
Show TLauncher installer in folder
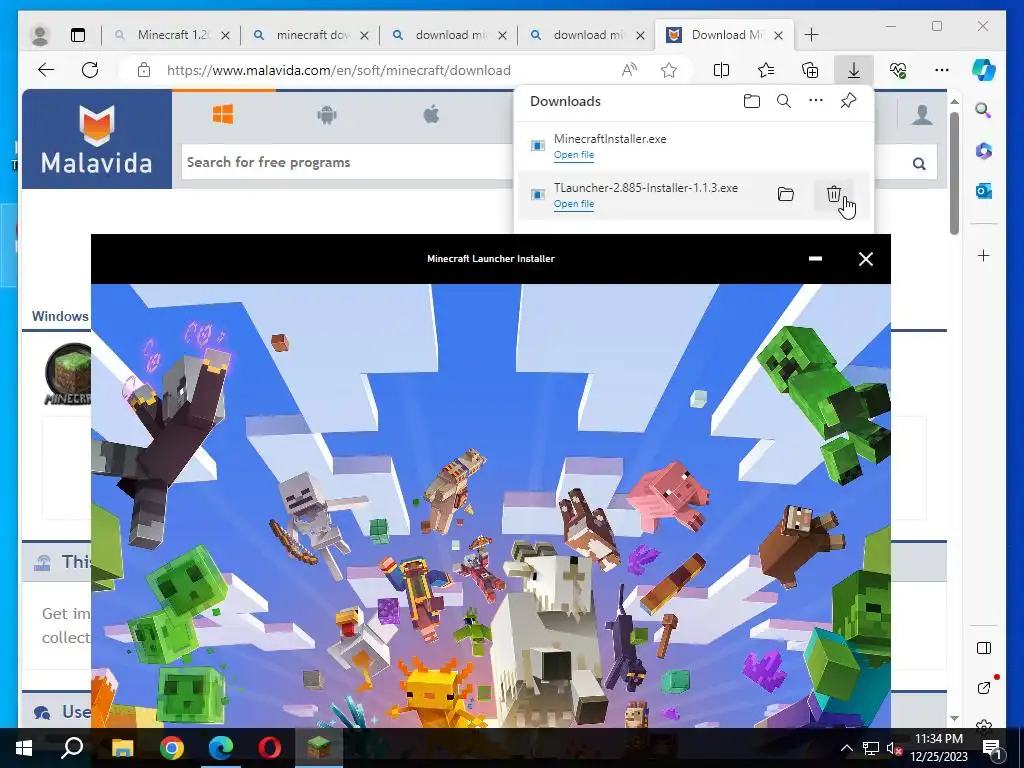[786, 194]
